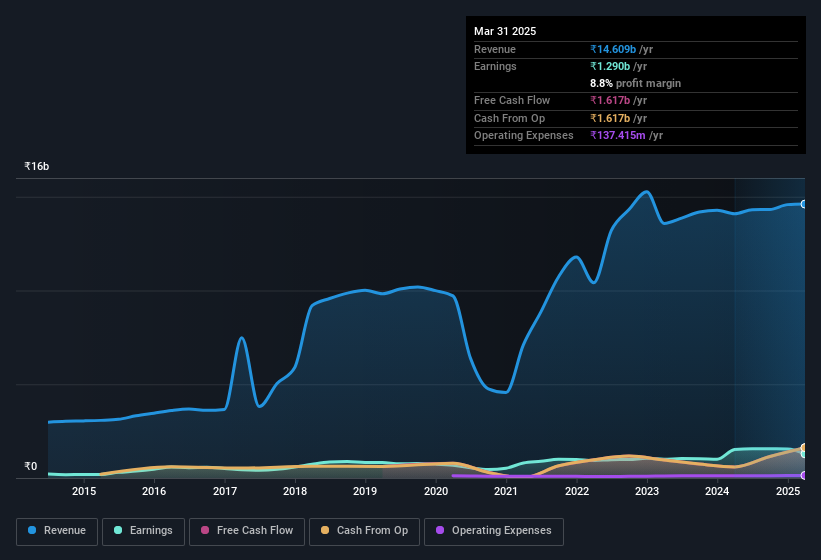The image size is (821, 560).
Task: Click the 2021 x-axis label
Action: tap(506, 491)
